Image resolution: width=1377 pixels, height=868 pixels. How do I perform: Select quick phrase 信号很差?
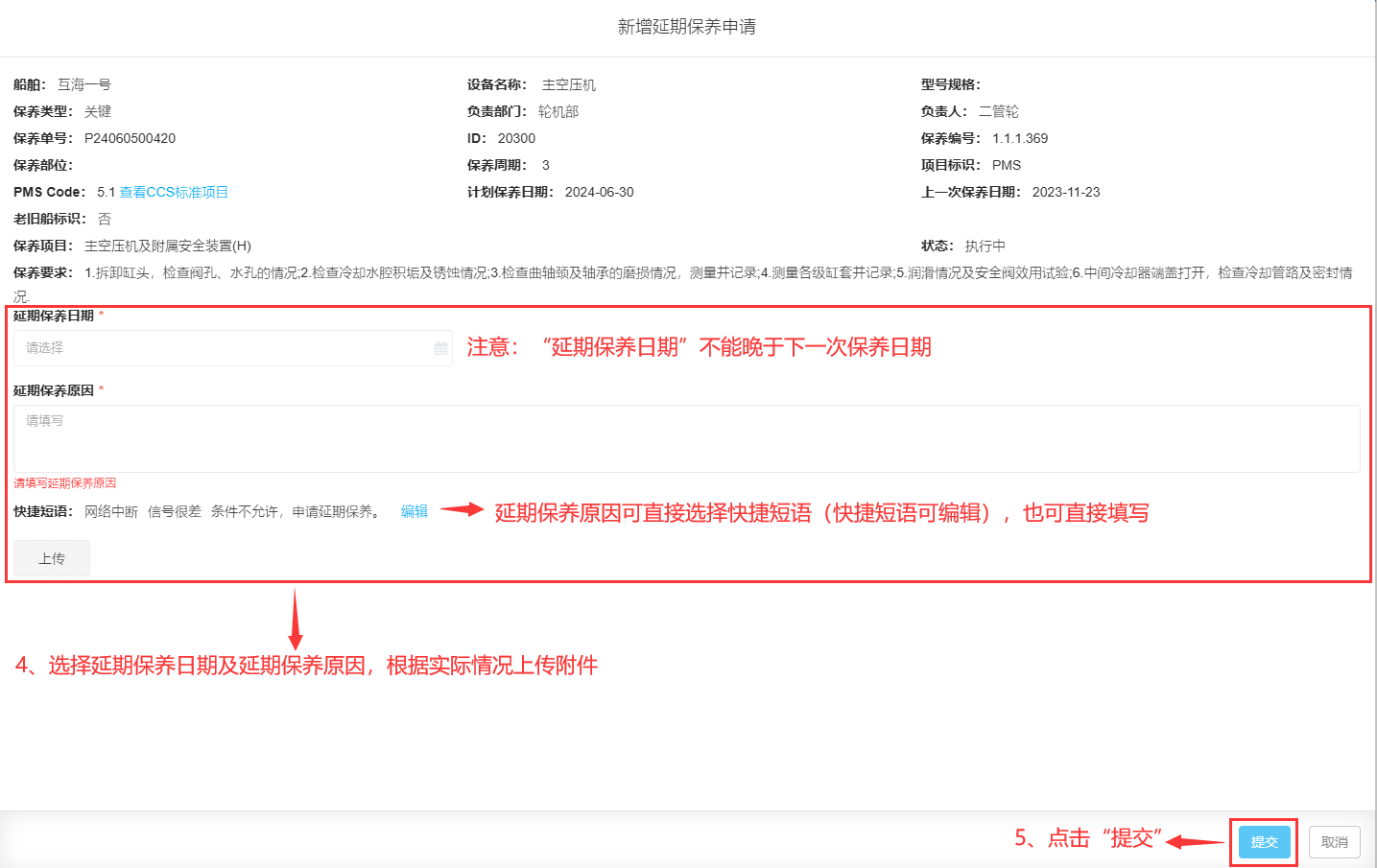pyautogui.click(x=175, y=512)
